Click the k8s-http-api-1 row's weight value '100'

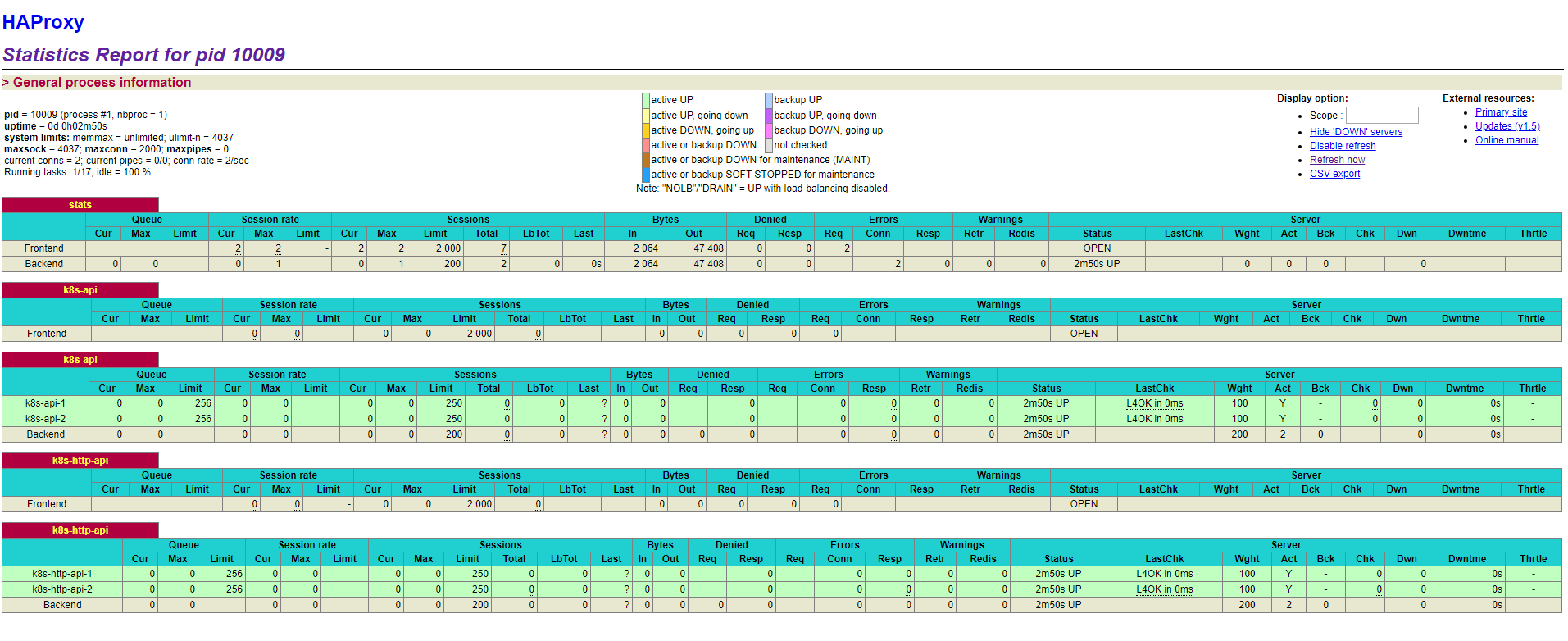point(1247,574)
